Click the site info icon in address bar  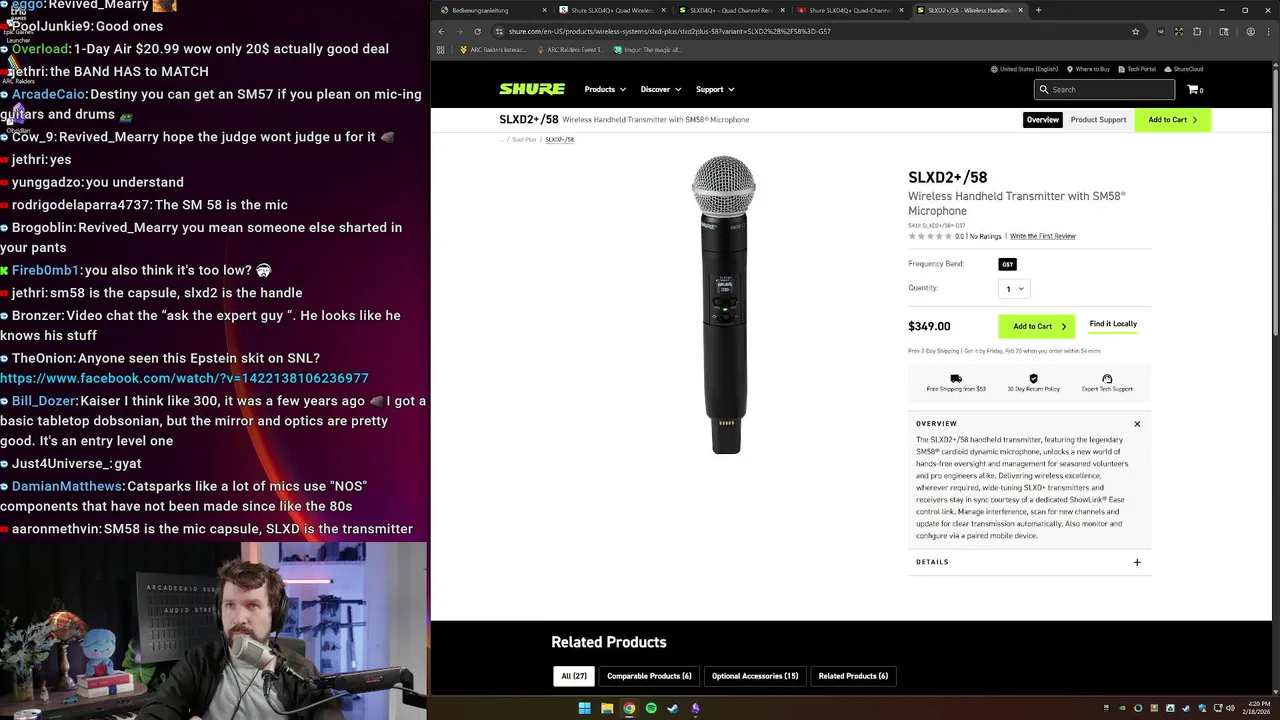(x=499, y=31)
